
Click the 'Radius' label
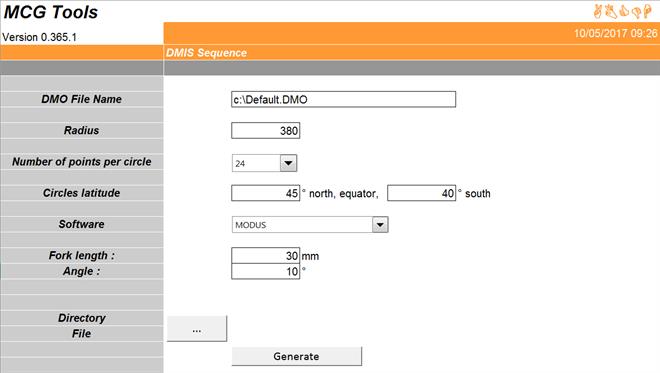[x=82, y=131]
